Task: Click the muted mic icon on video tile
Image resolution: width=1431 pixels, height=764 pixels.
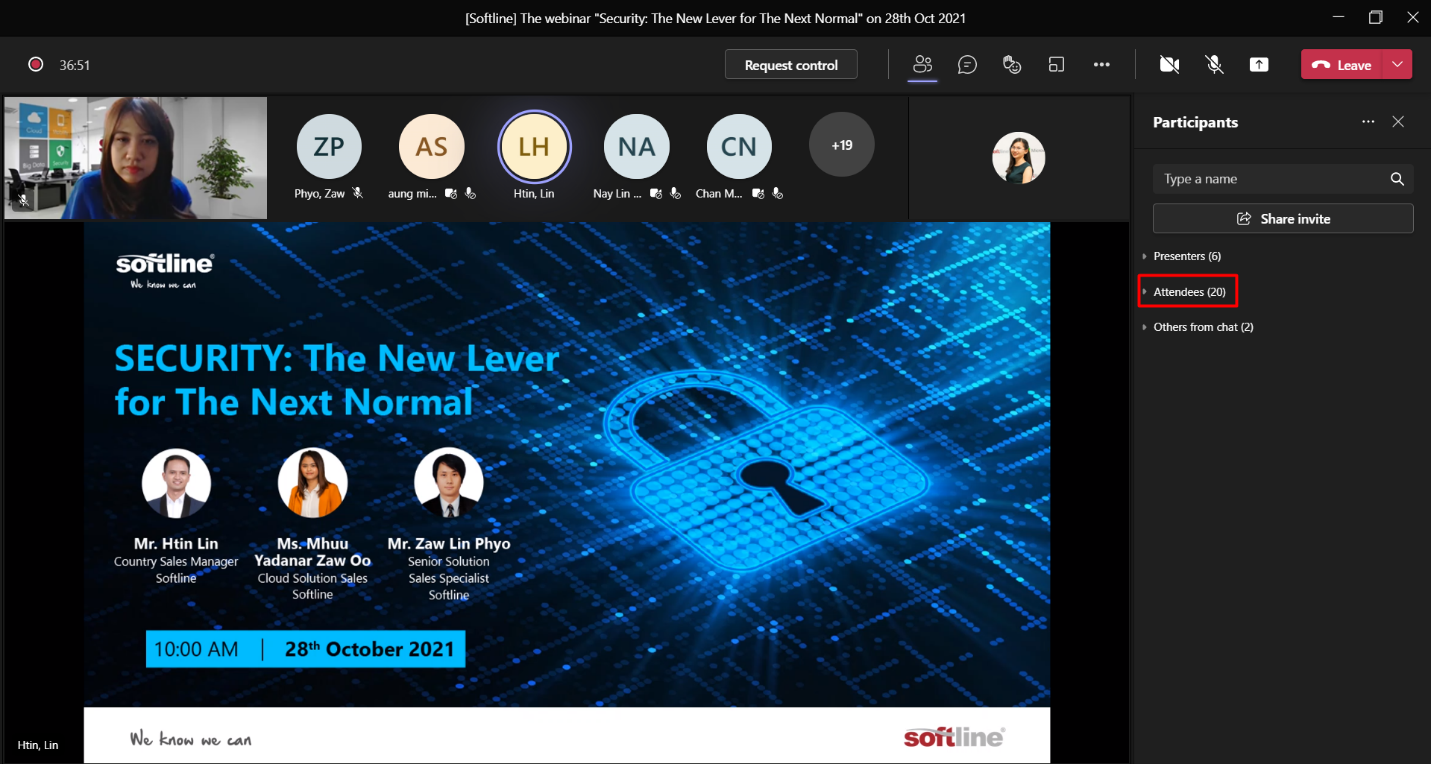Action: [23, 201]
